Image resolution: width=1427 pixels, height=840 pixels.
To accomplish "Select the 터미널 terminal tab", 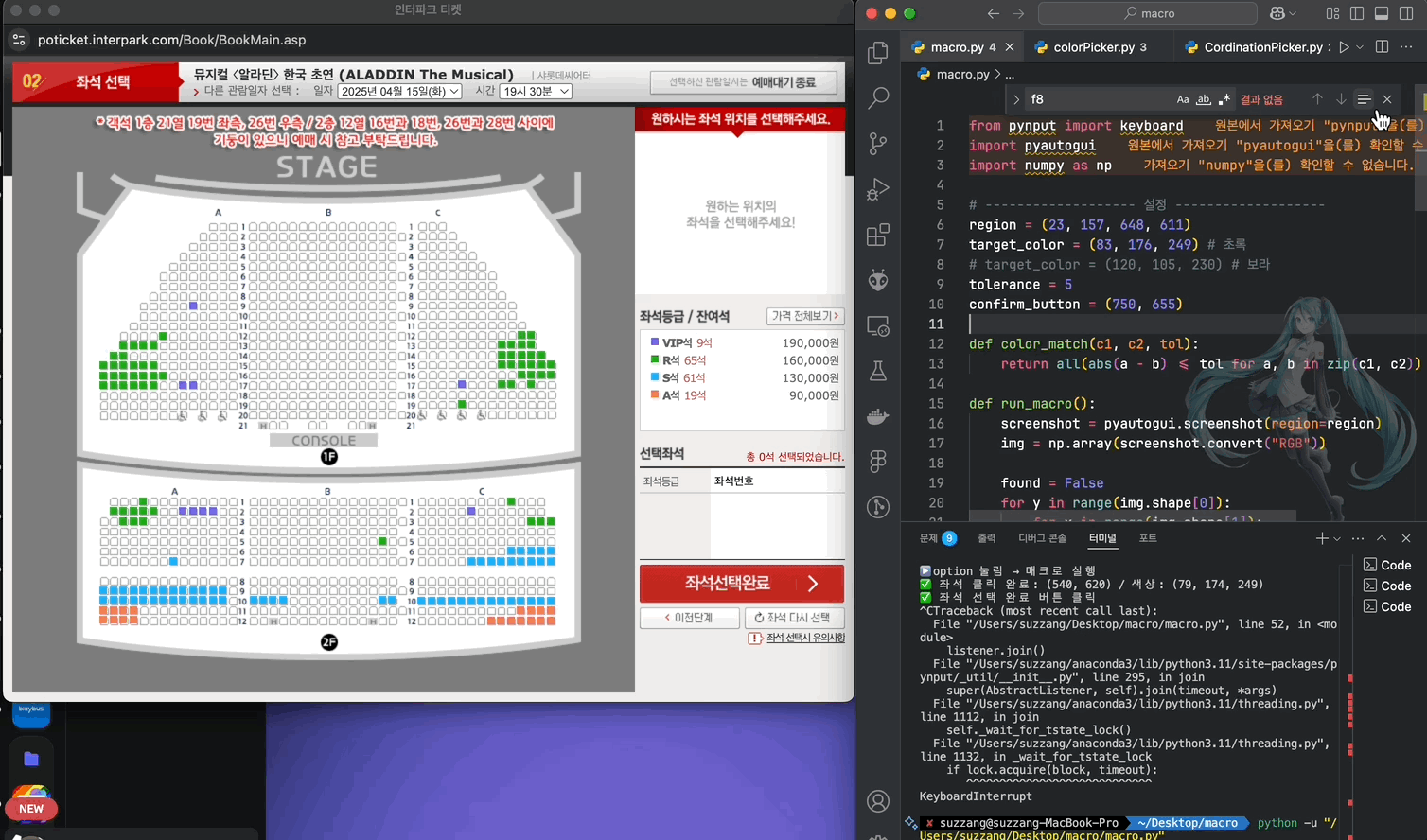I will pyautogui.click(x=1102, y=538).
